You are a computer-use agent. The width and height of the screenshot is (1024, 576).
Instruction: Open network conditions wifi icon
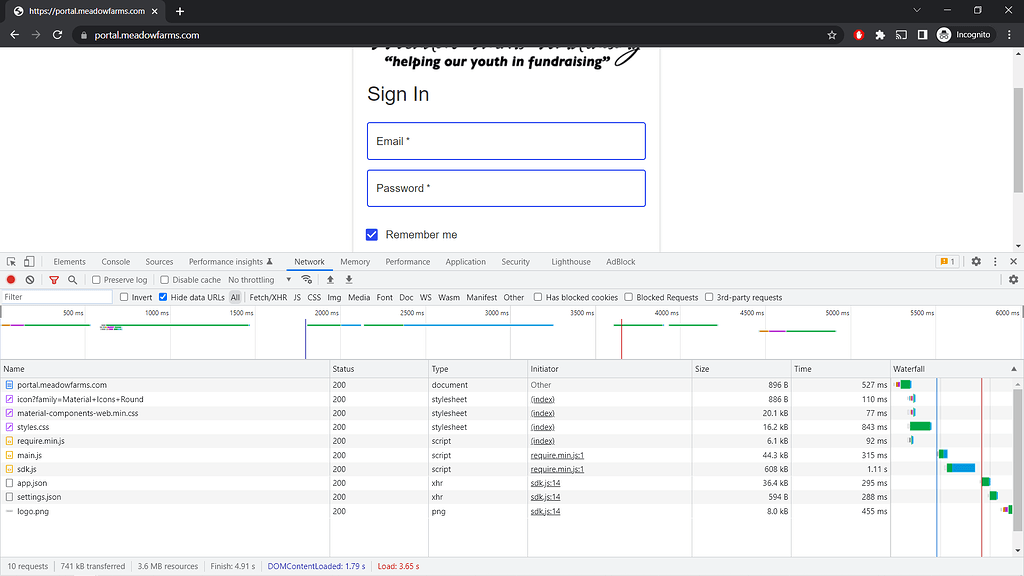pyautogui.click(x=306, y=280)
